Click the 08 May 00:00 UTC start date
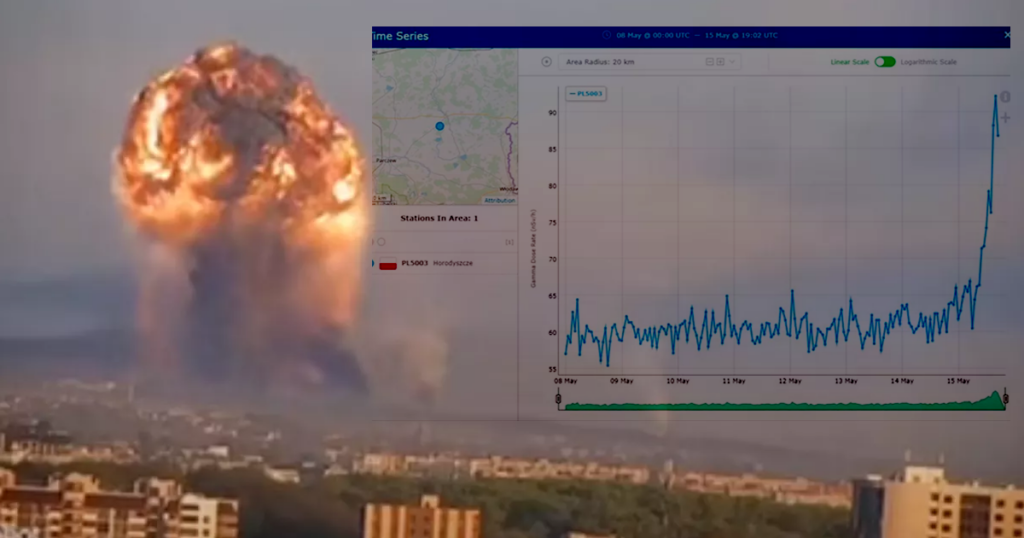Screen dimensions: 1024x538 click(652, 35)
